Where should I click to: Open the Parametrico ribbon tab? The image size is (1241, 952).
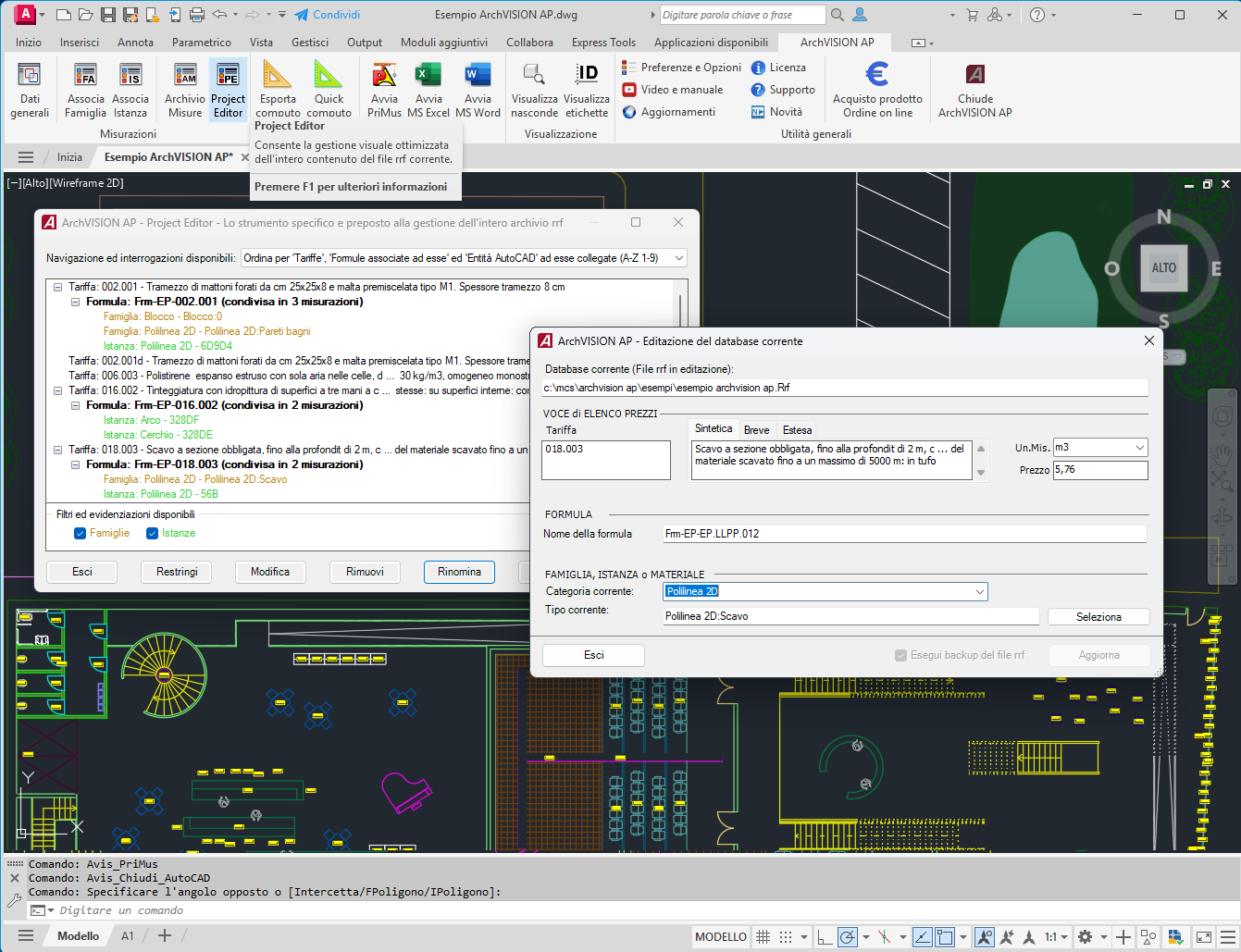click(x=202, y=43)
